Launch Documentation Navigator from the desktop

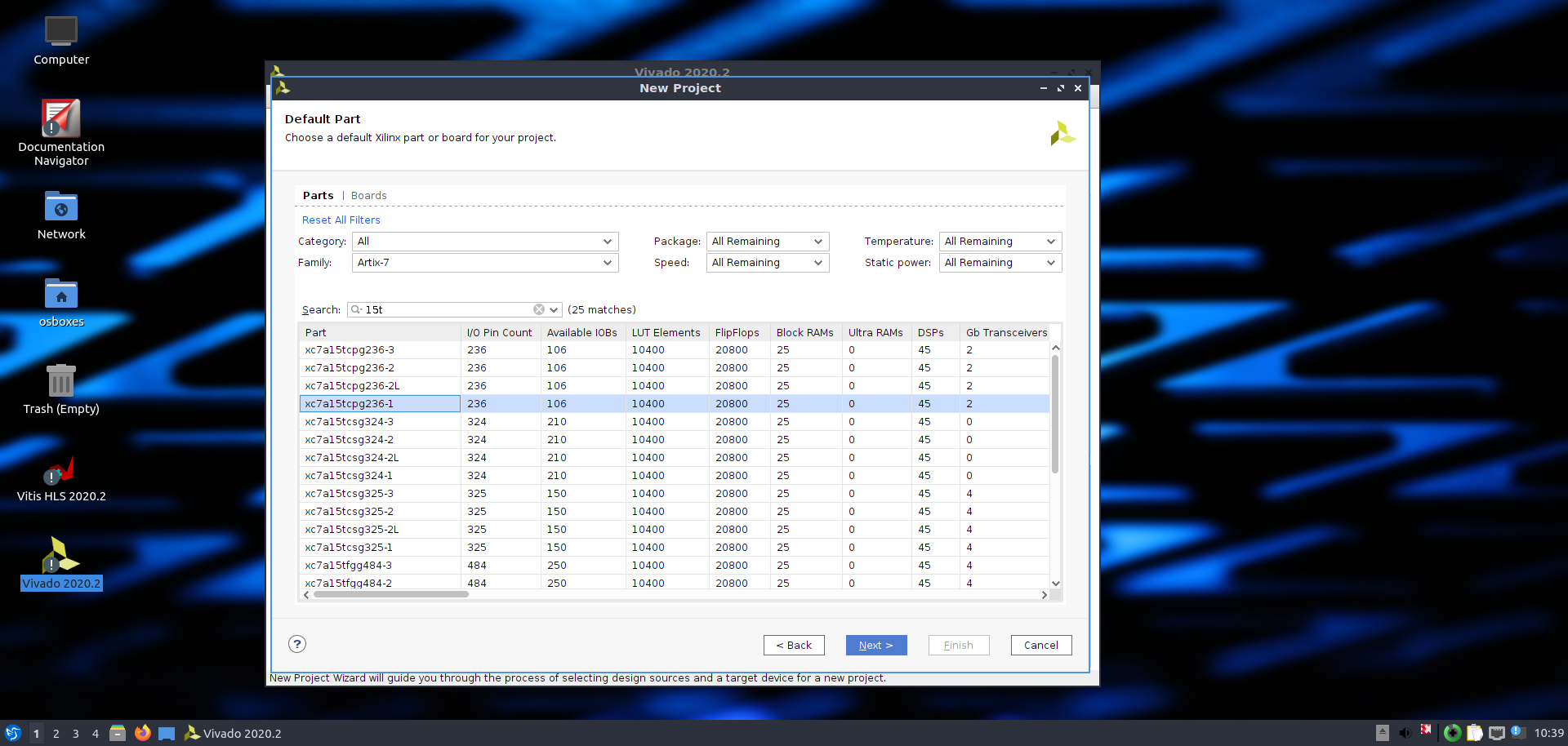pos(61,132)
